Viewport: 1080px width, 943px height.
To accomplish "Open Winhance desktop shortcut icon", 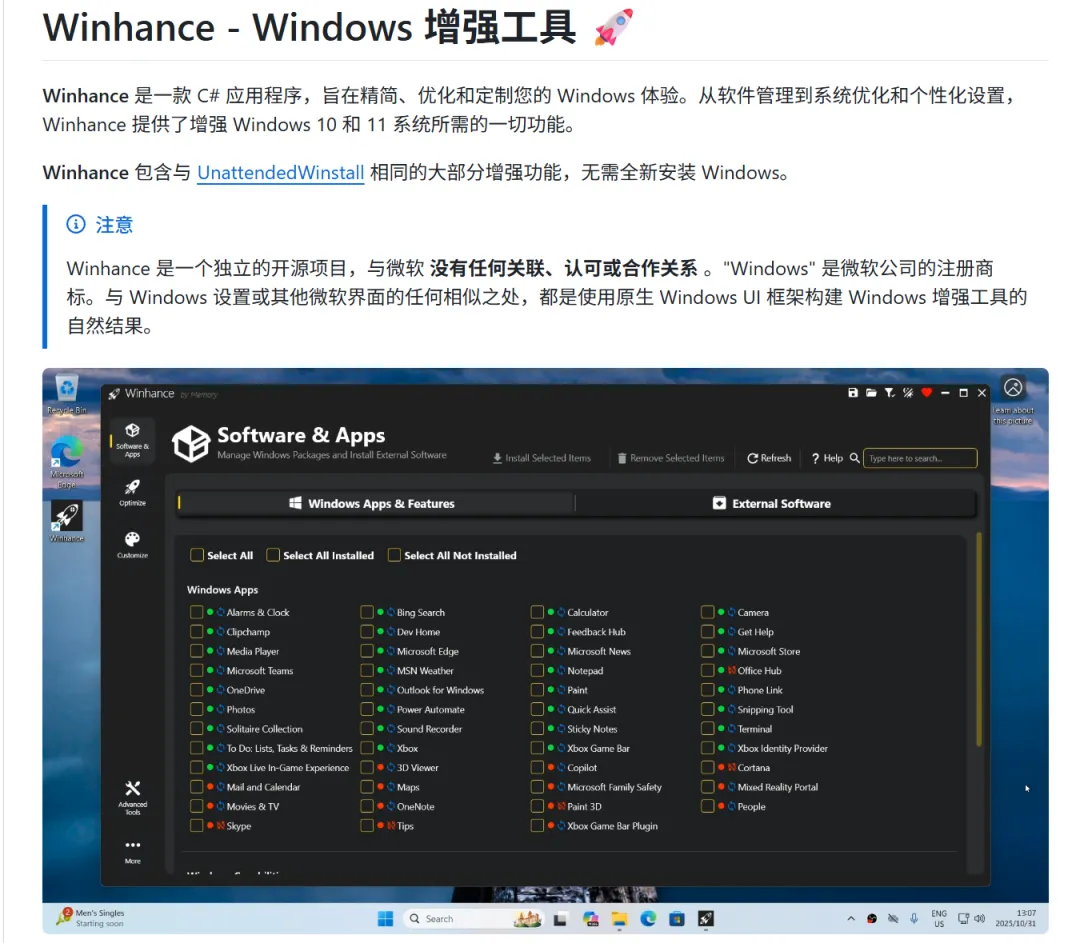I will click(x=67, y=521).
